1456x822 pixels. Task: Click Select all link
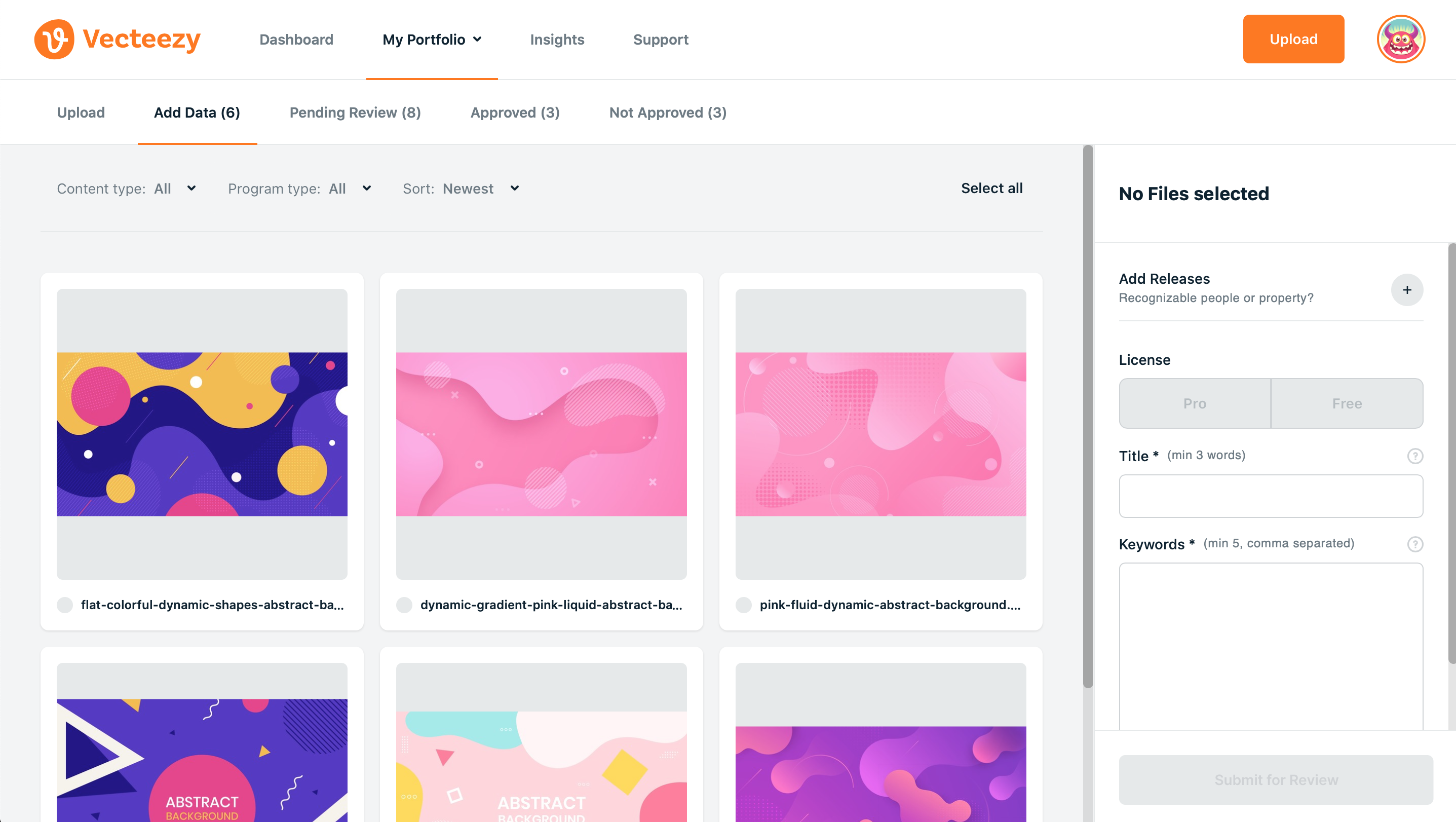click(991, 188)
